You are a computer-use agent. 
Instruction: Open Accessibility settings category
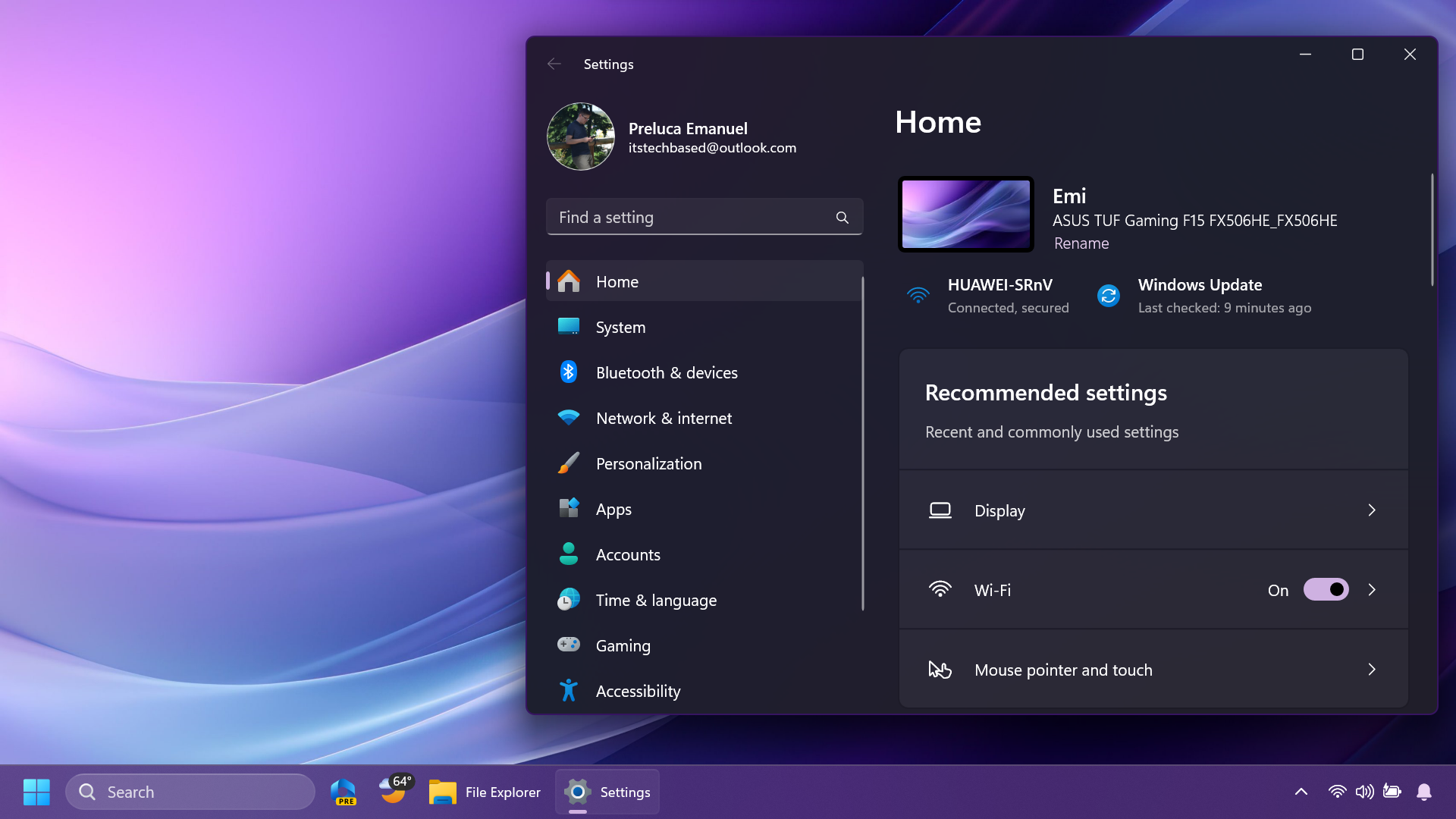[704, 691]
